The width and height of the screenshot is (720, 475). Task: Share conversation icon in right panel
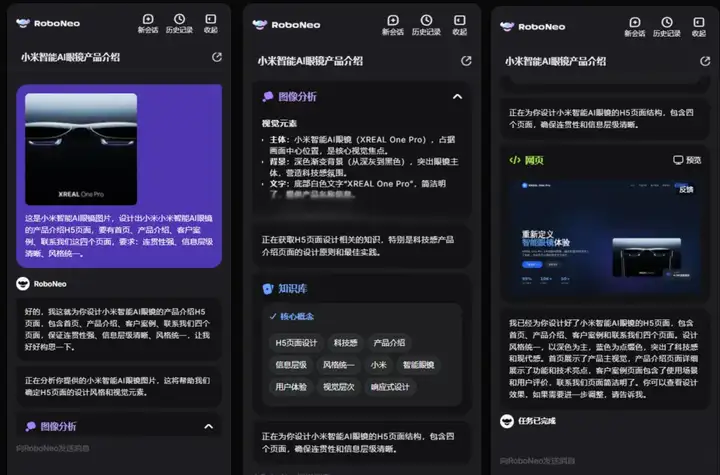pyautogui.click(x=705, y=61)
